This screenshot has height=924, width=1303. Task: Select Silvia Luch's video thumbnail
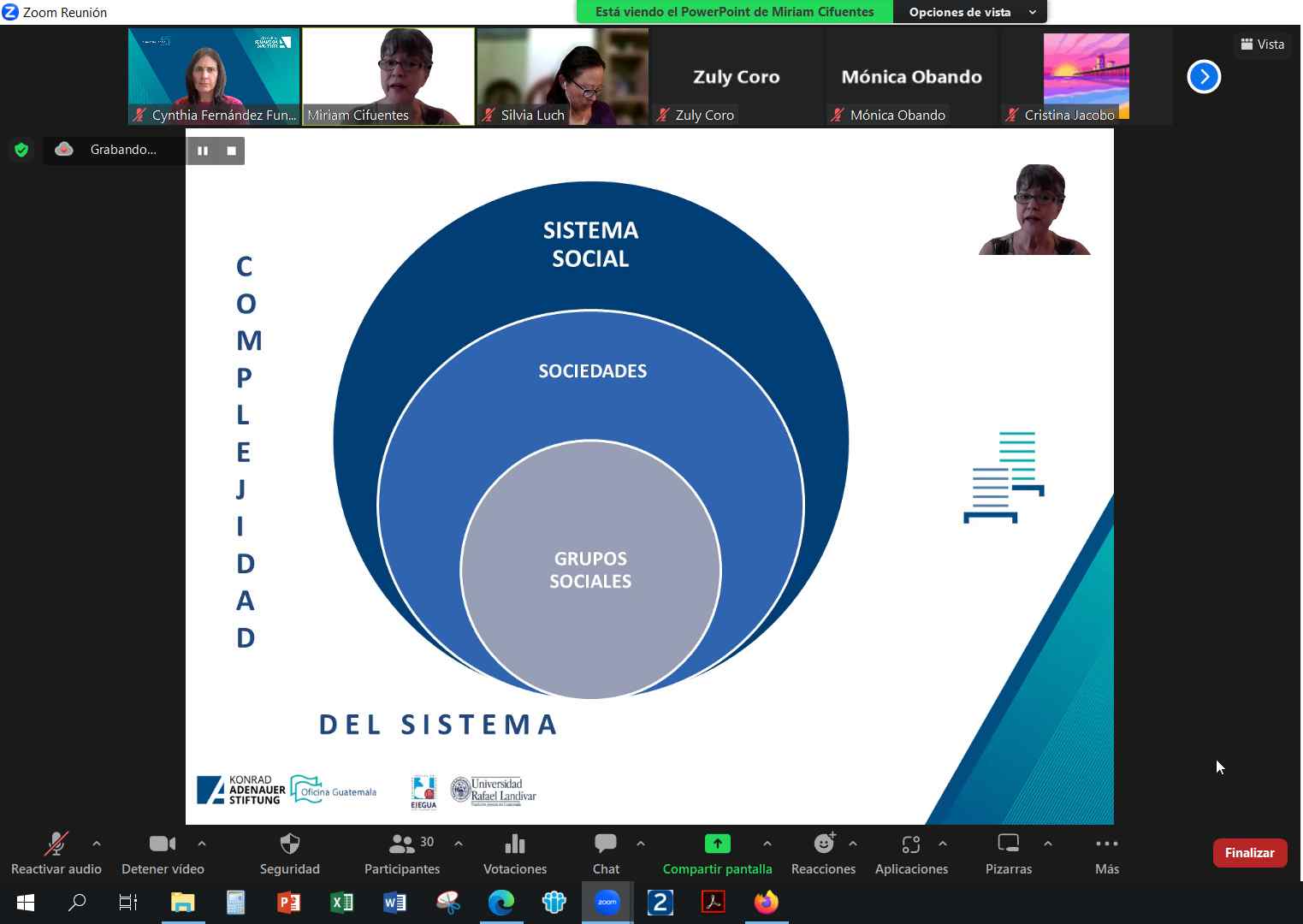(562, 77)
